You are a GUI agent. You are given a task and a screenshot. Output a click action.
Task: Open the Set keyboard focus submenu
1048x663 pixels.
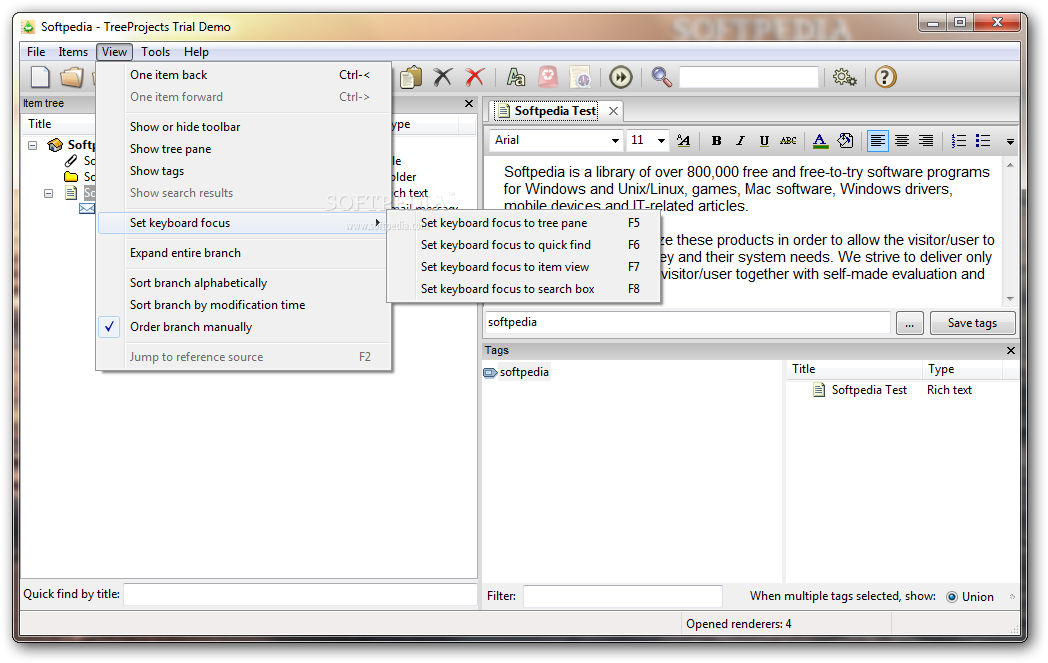243,223
